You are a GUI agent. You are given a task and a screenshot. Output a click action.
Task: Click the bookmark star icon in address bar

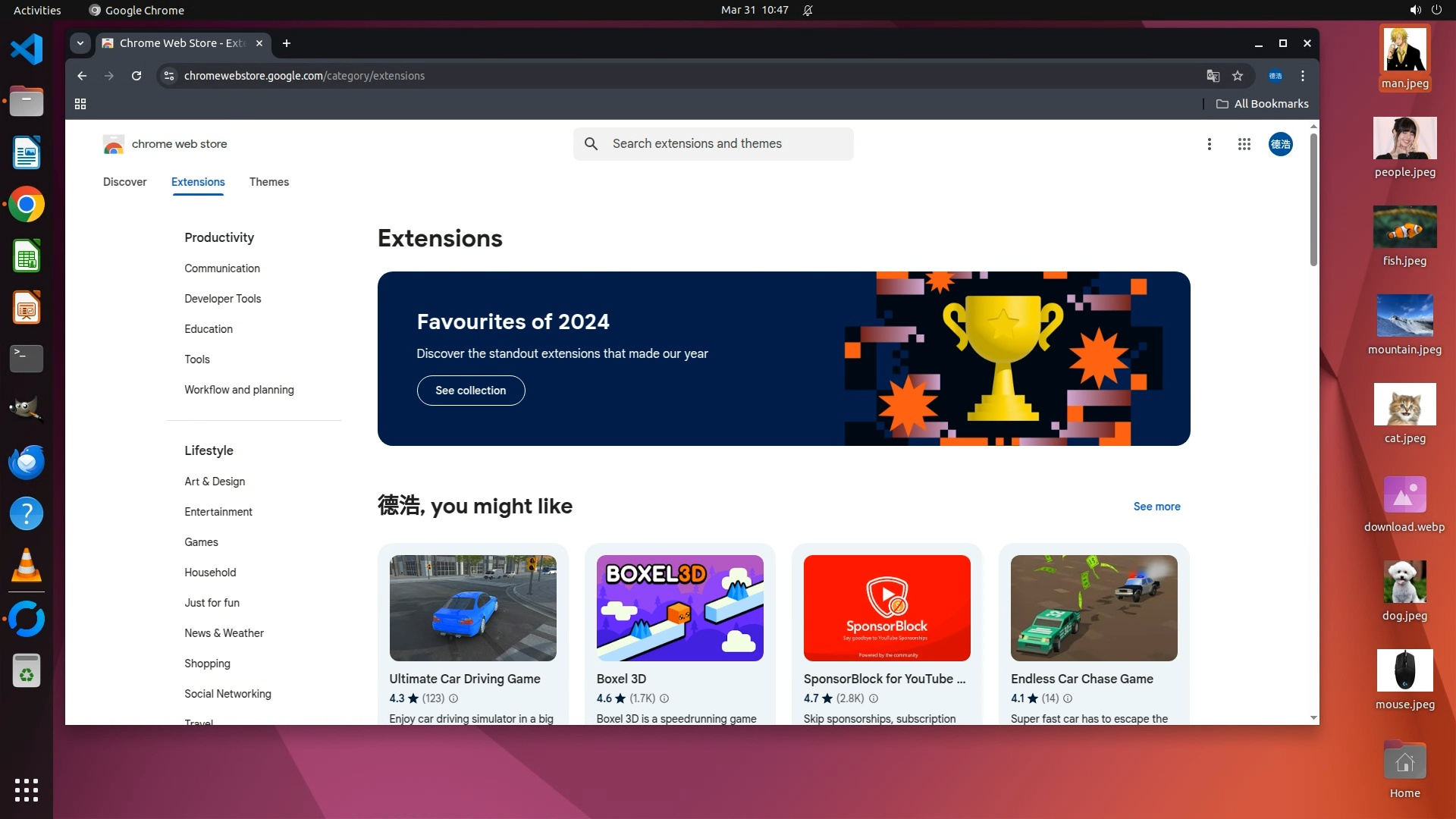(x=1238, y=76)
